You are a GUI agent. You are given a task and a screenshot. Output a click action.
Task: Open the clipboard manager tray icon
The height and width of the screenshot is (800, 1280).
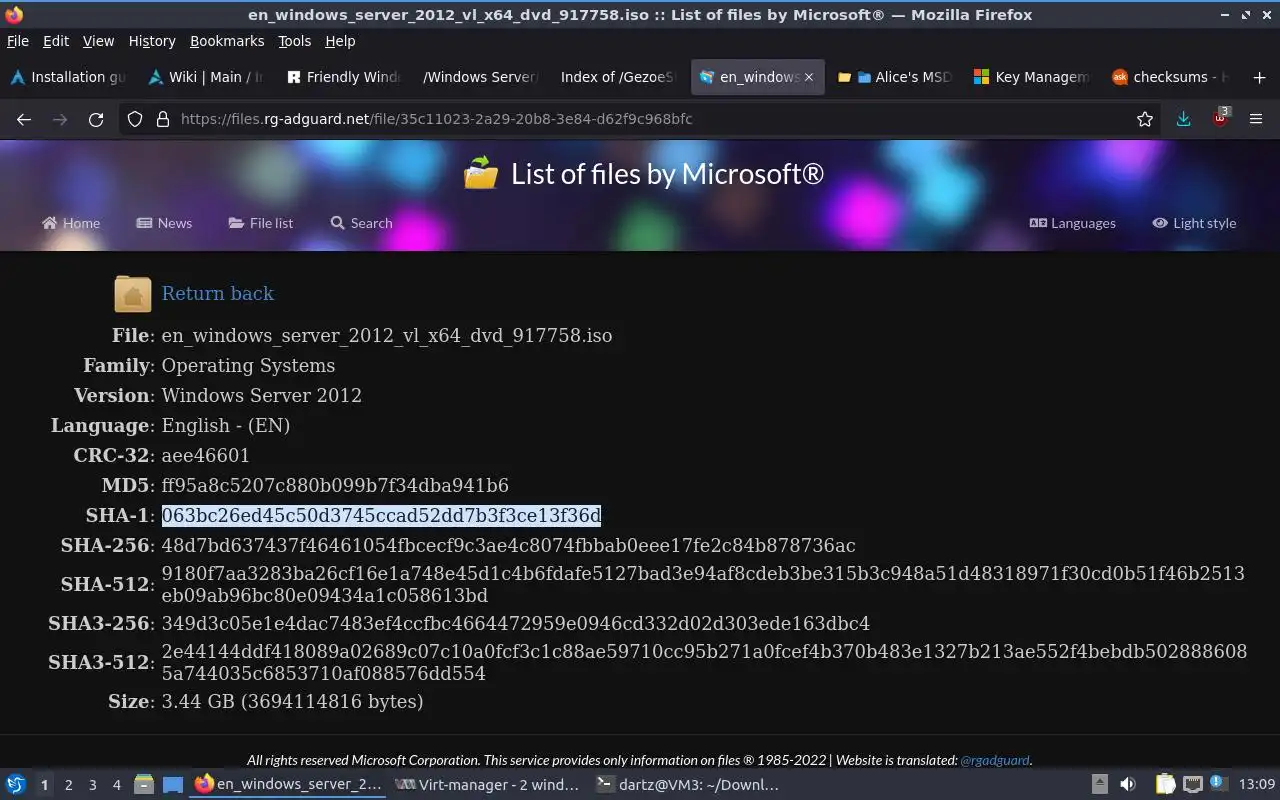tap(1165, 784)
